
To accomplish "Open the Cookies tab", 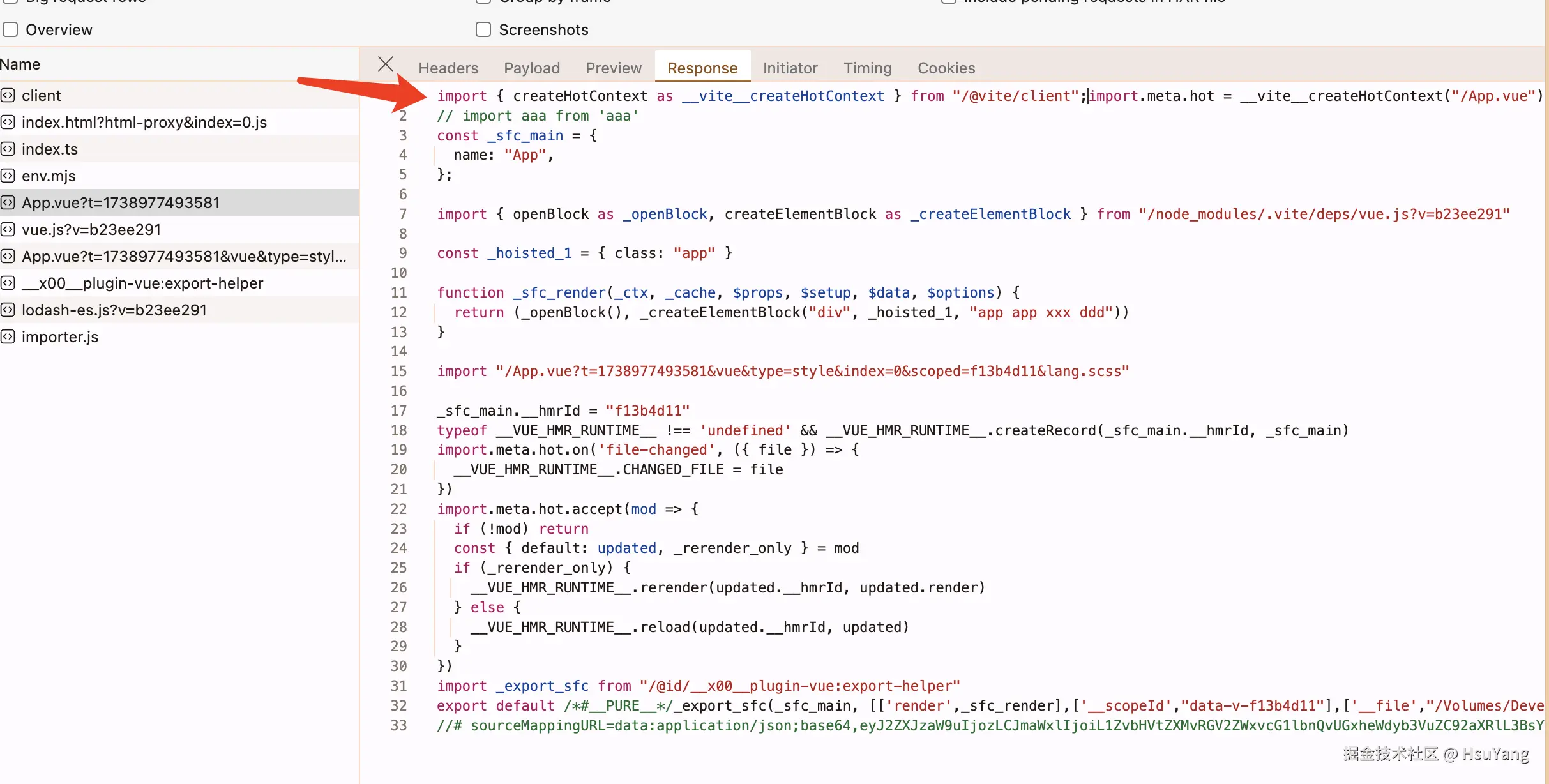I will (946, 68).
